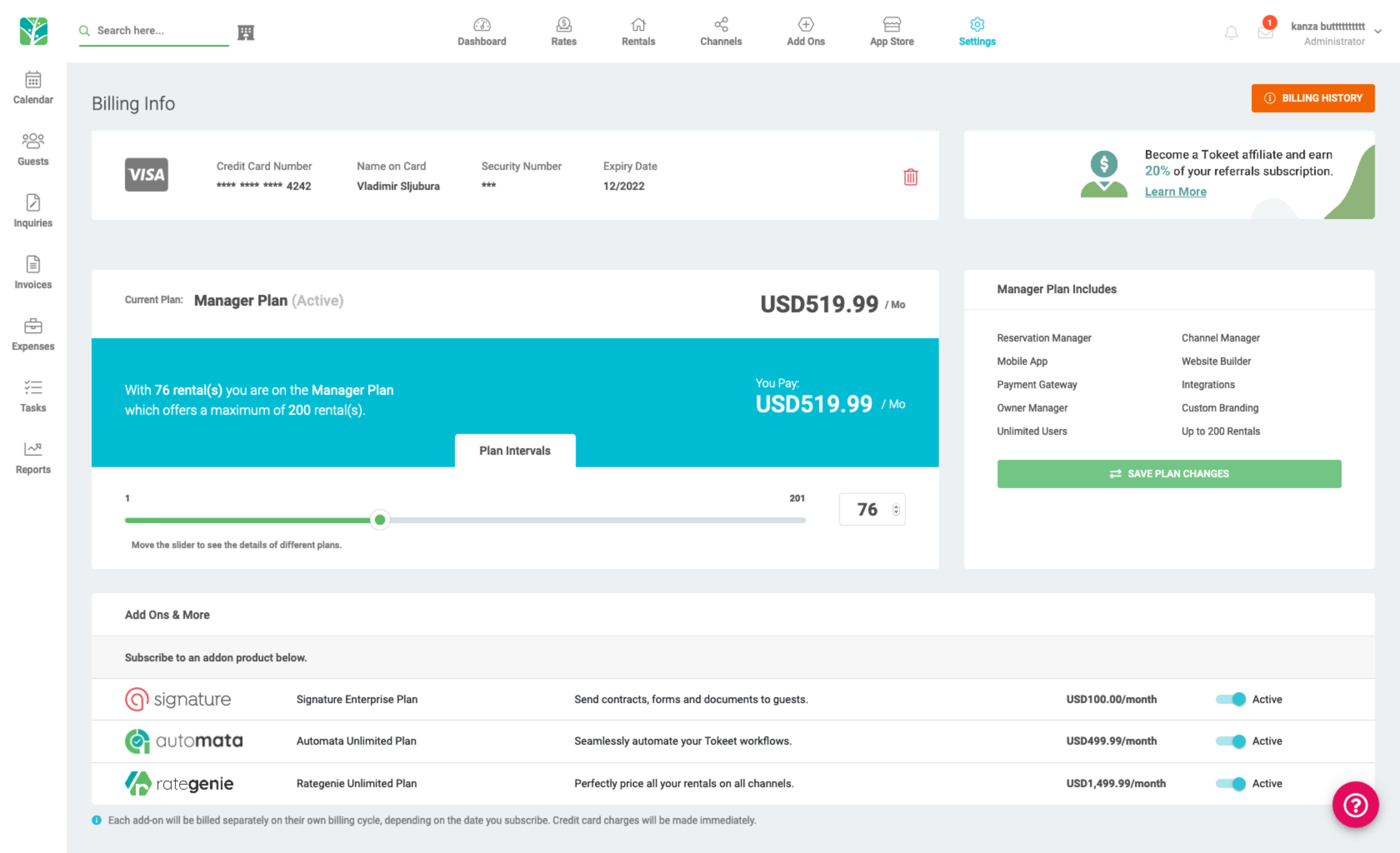
Task: Open the Channels menu item
Action: click(720, 32)
